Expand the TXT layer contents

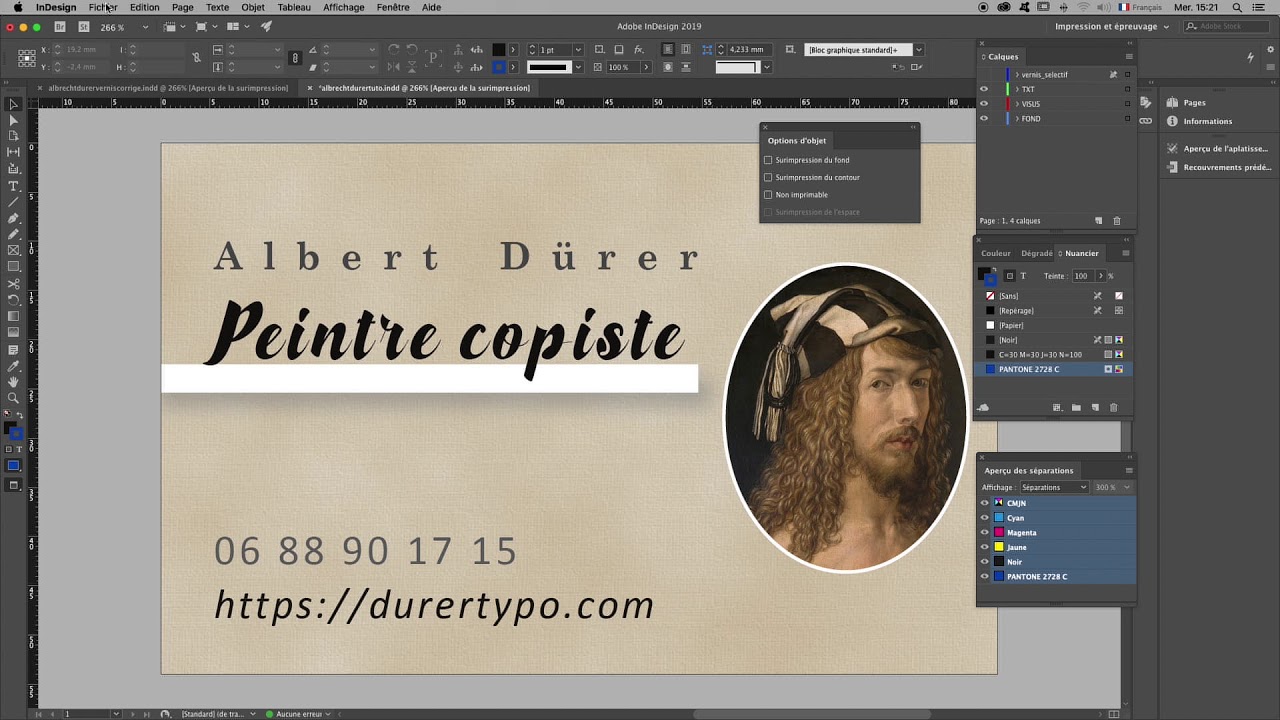point(1017,89)
